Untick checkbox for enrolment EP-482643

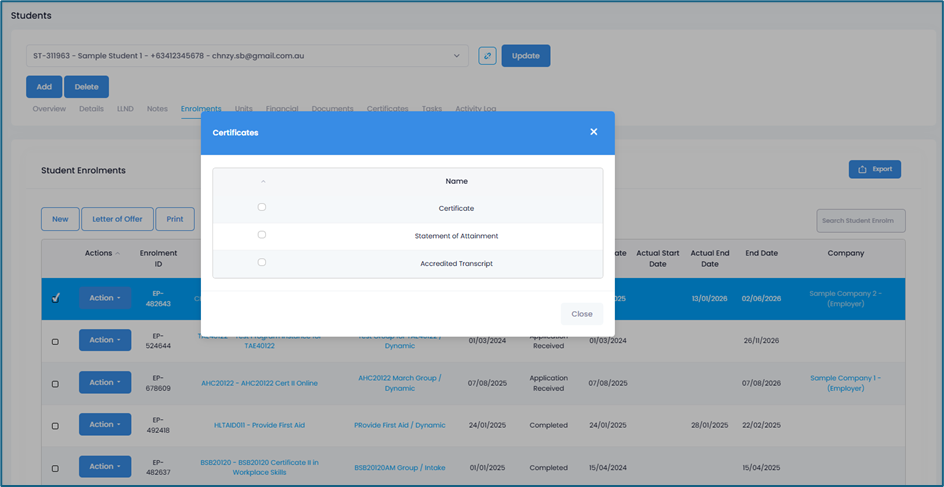tap(55, 298)
